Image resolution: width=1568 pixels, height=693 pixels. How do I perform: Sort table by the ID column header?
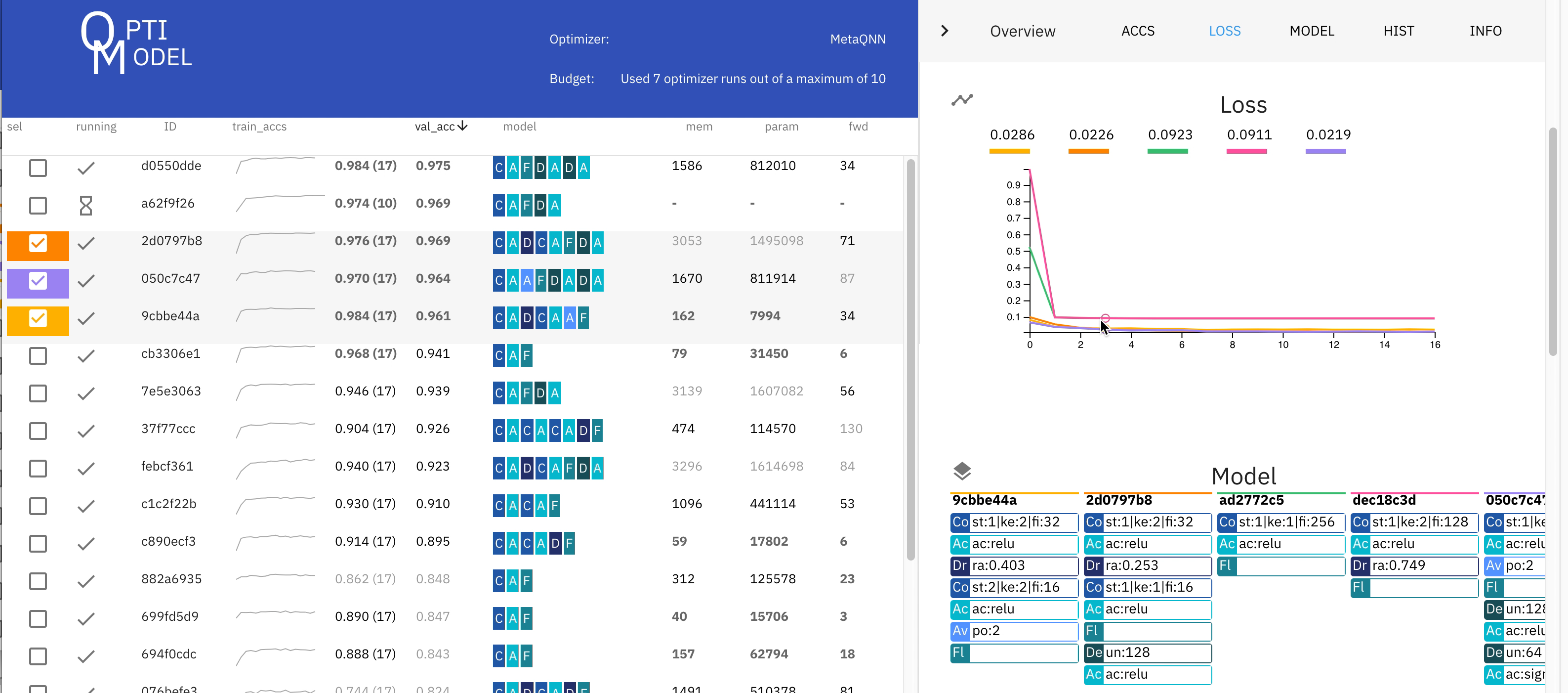pos(170,127)
